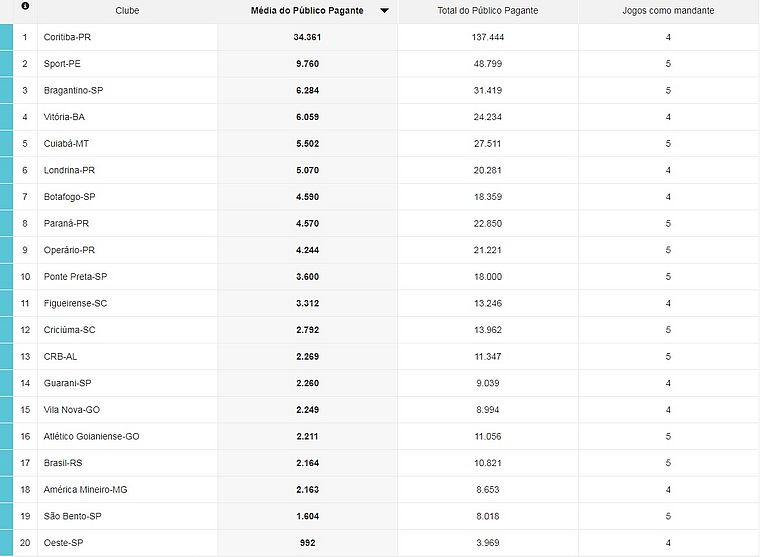Click on Cuiabá-MT in the list
The image size is (760, 557).
pyautogui.click(x=66, y=144)
